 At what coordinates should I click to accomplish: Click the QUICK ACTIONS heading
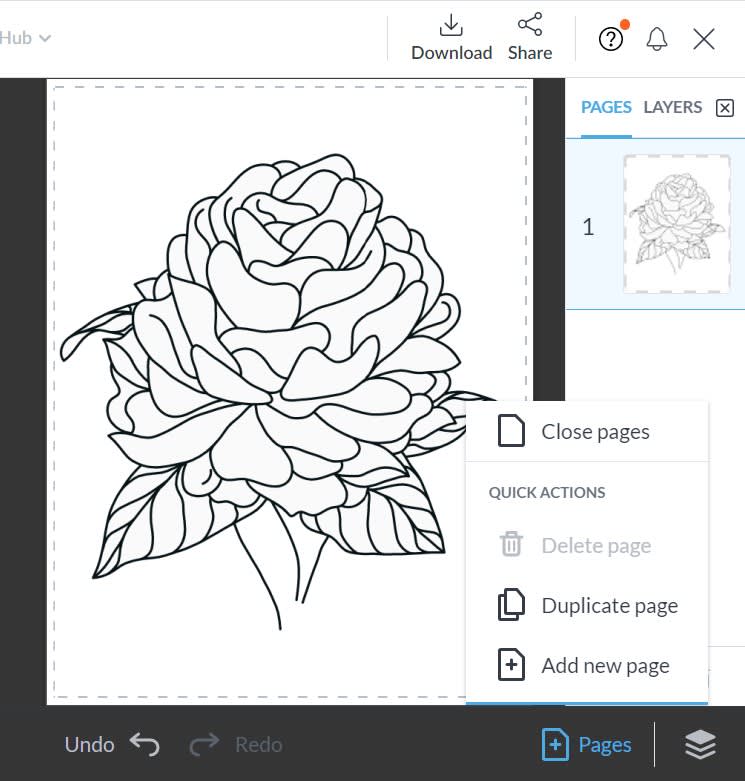[x=547, y=493]
